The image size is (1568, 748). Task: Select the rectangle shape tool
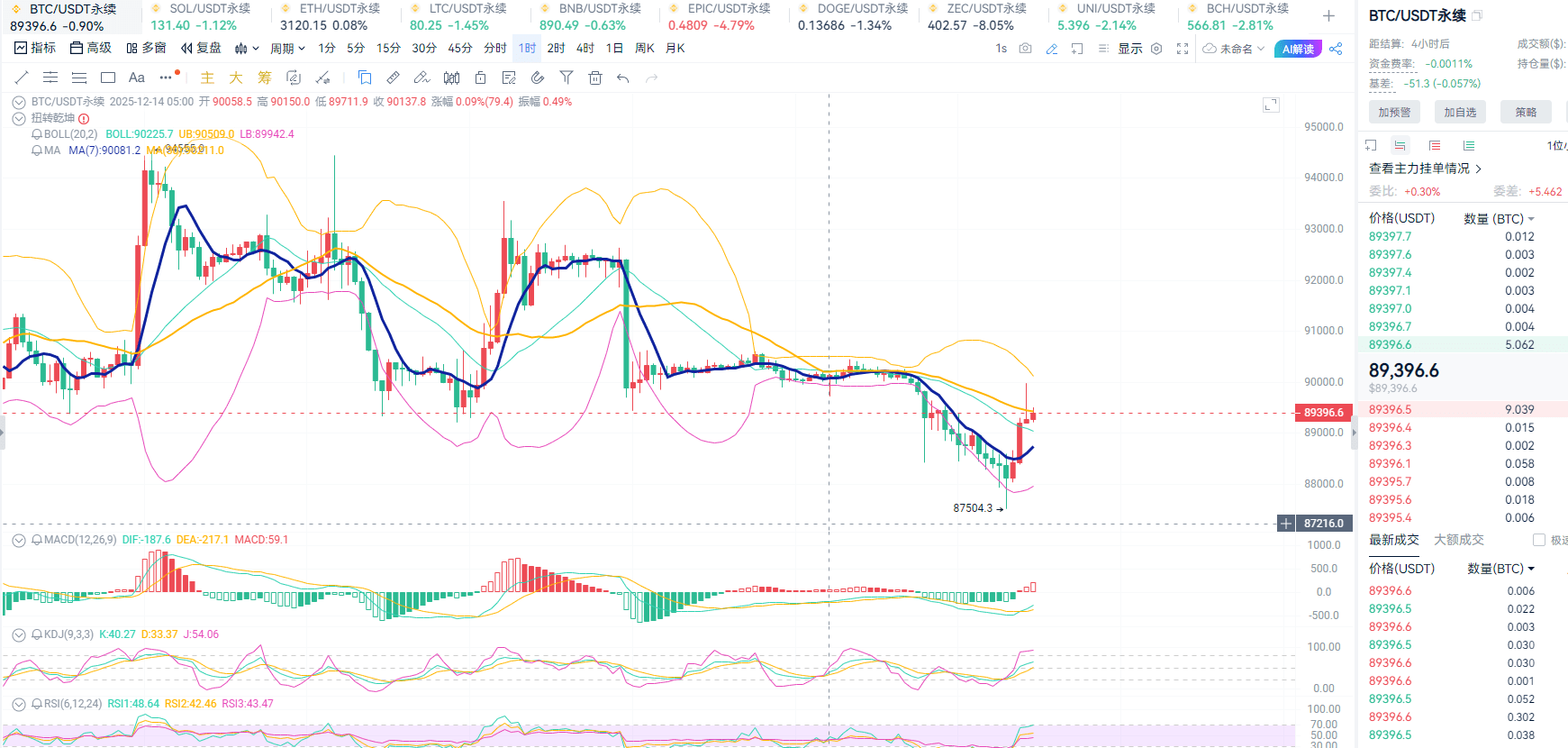(x=108, y=78)
